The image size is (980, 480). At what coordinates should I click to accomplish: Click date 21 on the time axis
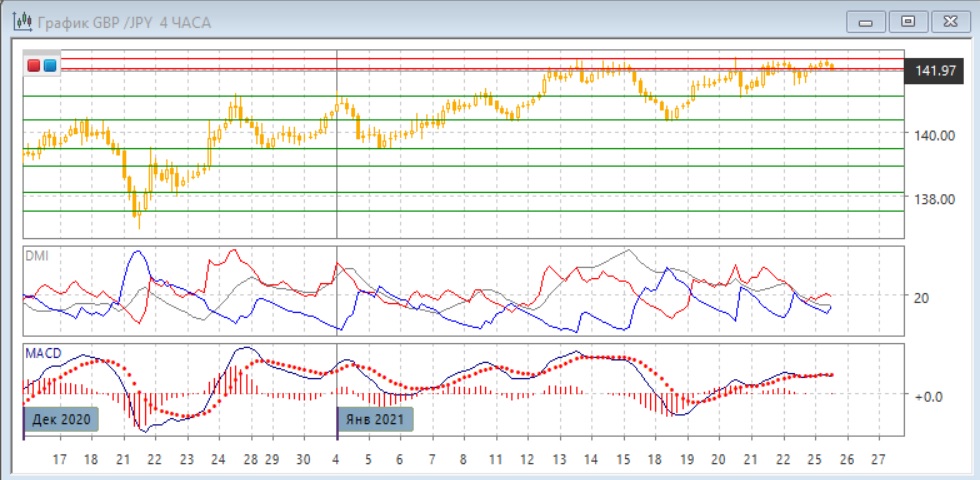122,460
